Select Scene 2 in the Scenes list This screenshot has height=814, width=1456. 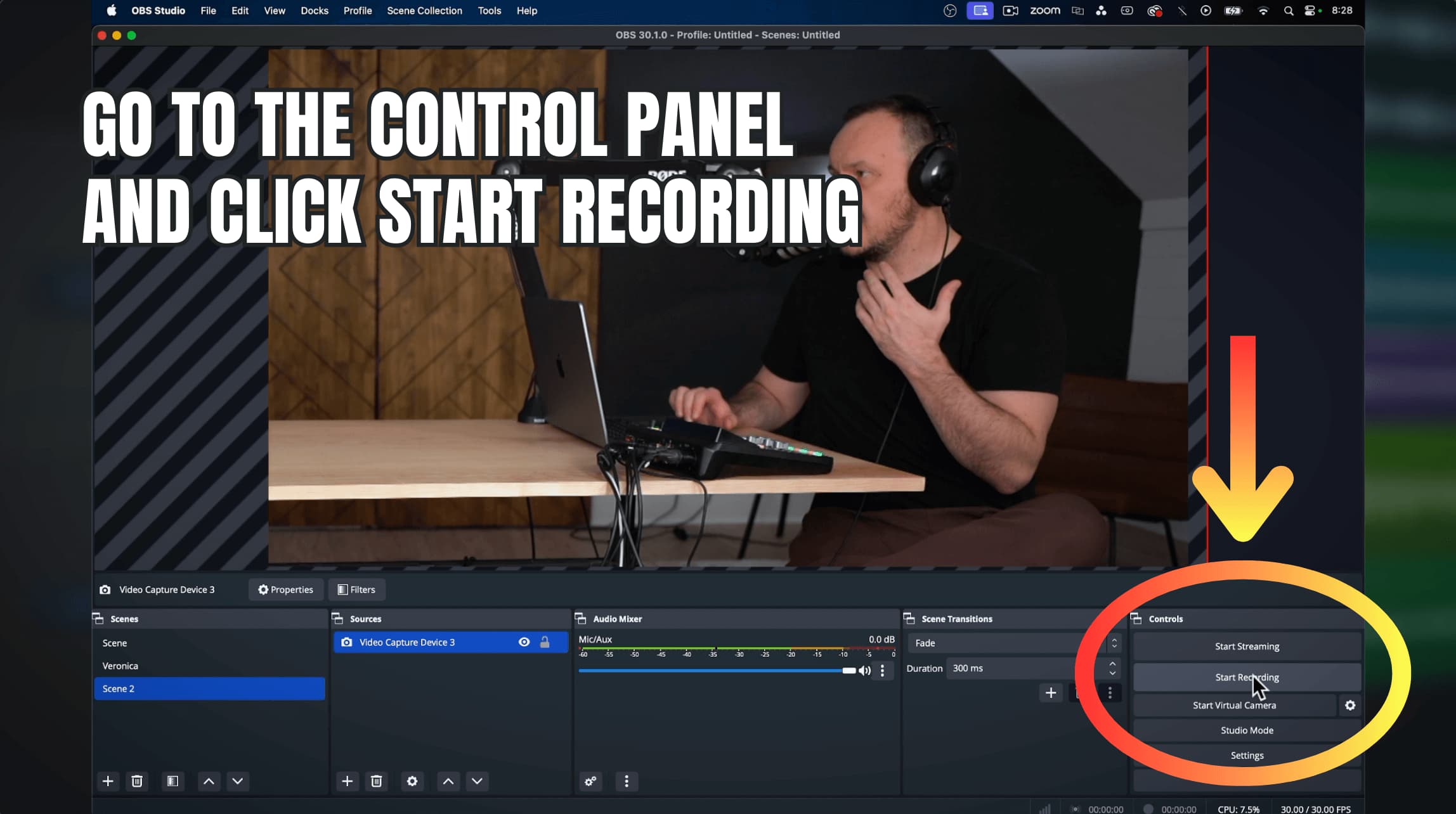click(x=209, y=688)
